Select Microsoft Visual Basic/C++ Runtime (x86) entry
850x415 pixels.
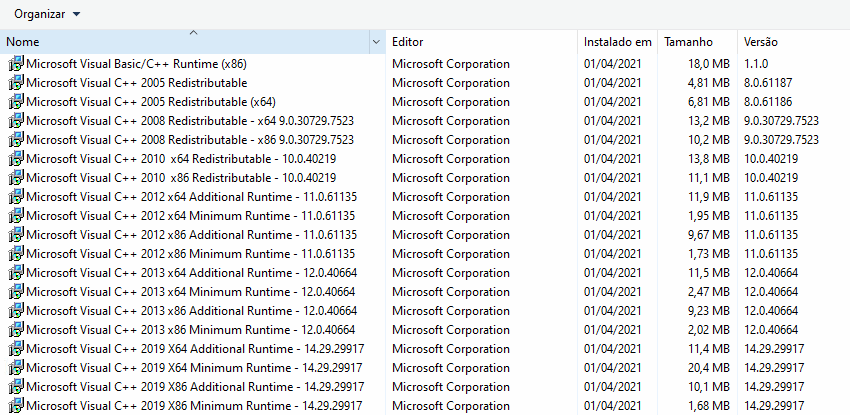[137, 64]
